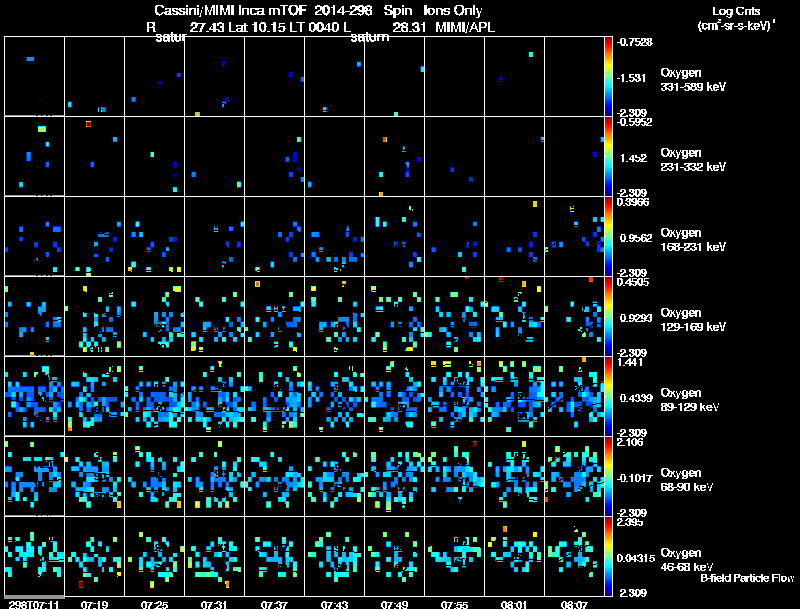Select the 07:55 time marker
800x609 pixels.
455,604
